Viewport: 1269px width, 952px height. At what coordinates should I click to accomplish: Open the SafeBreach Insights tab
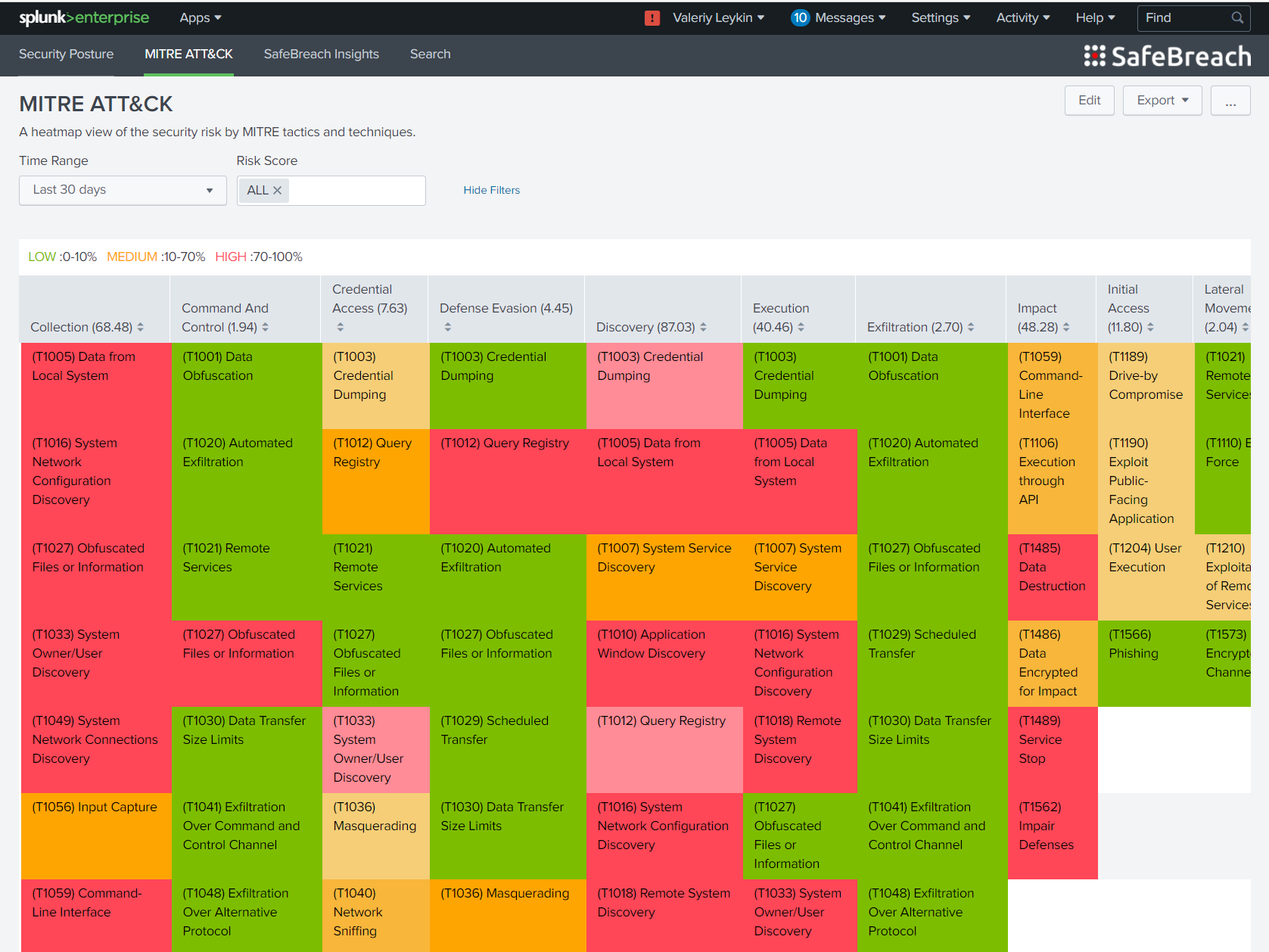point(322,54)
